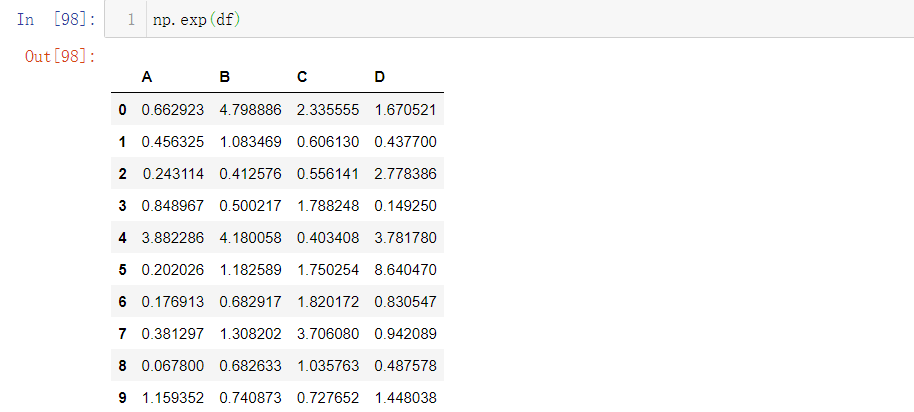Viewport: 914px width, 412px height.
Task: Click cell value 0.403408
Action: click(328, 238)
